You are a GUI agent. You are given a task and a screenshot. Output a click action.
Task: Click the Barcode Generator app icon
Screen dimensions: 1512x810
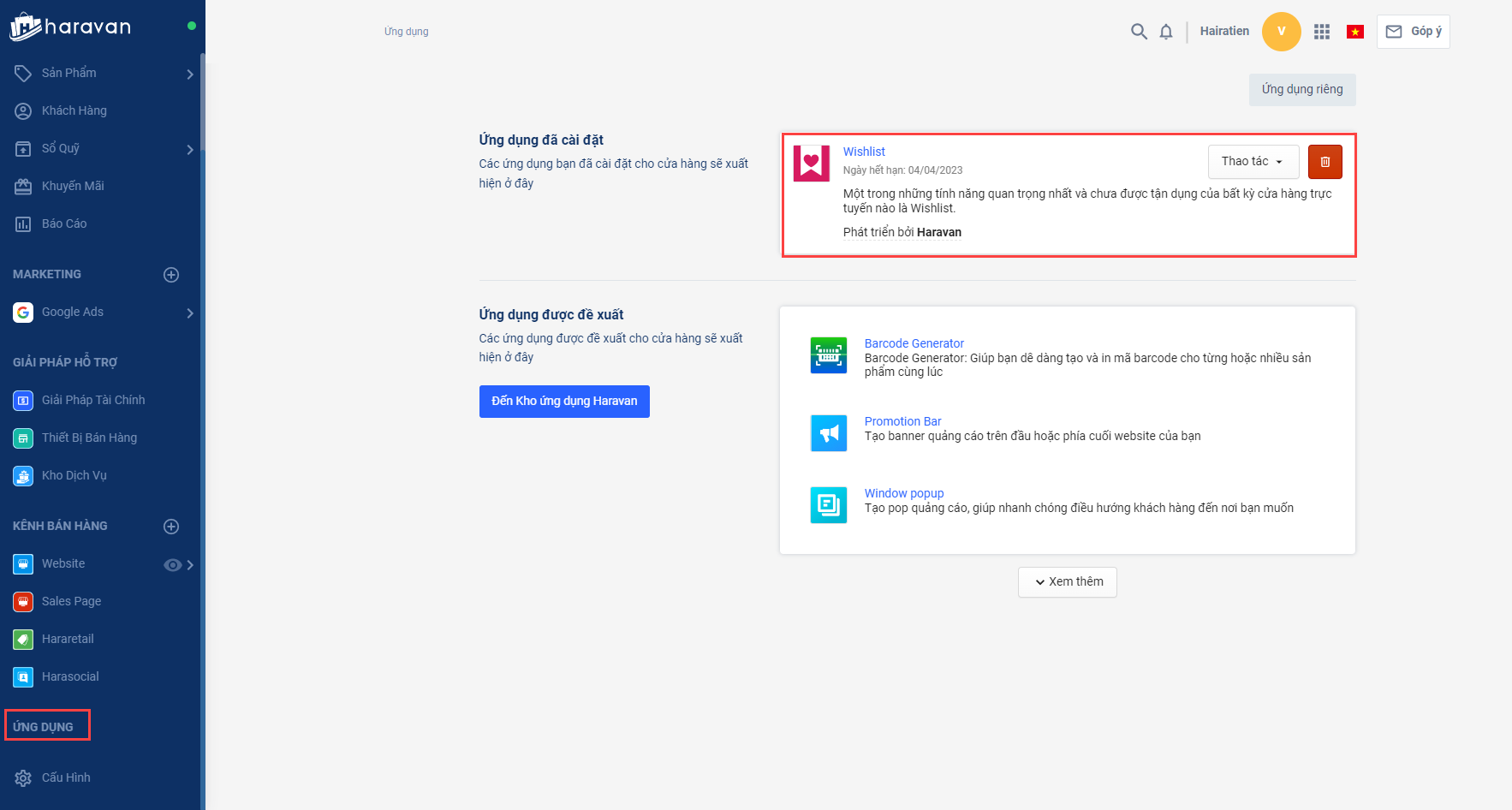[828, 355]
